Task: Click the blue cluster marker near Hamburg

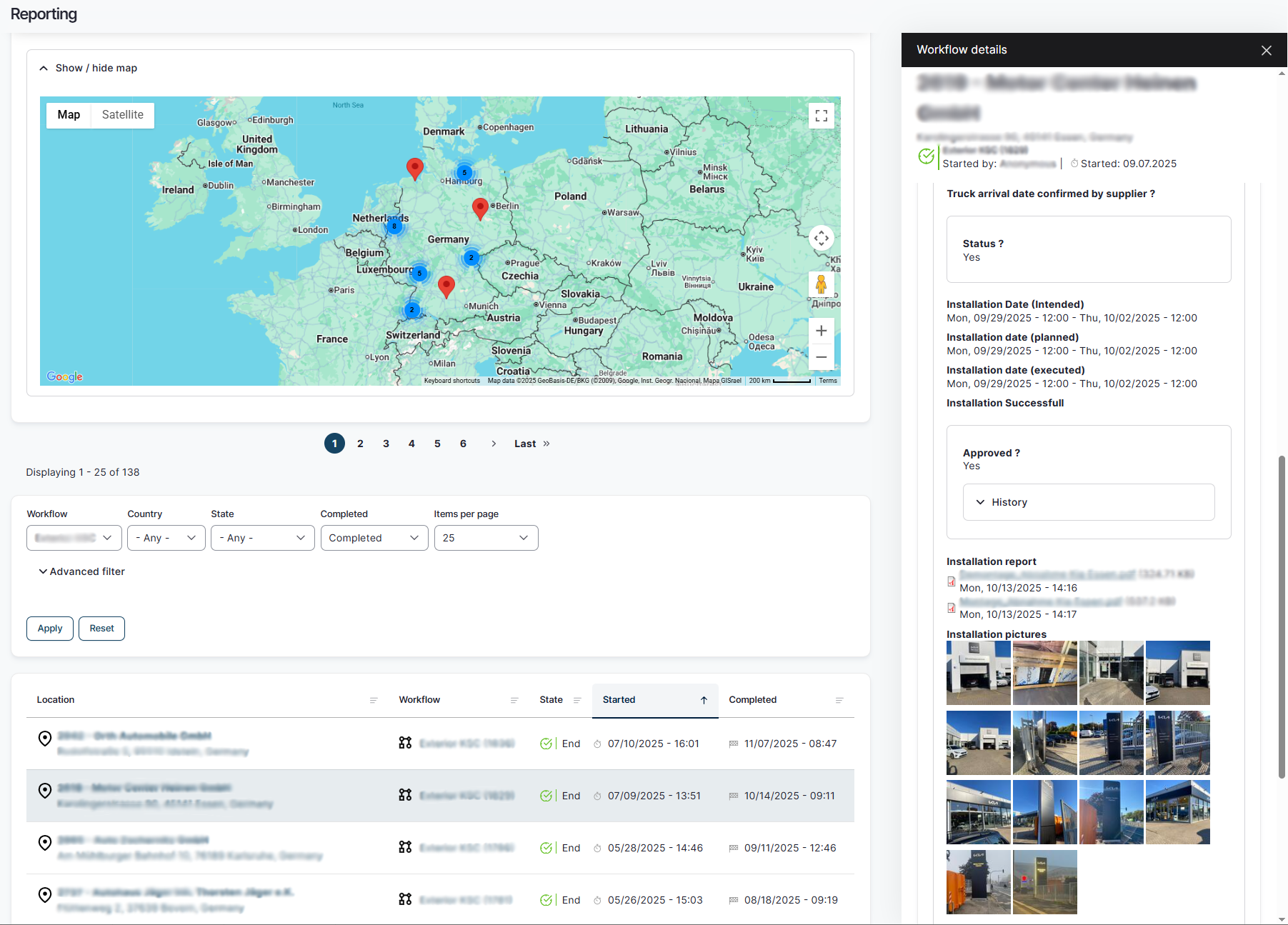Action: coord(464,172)
